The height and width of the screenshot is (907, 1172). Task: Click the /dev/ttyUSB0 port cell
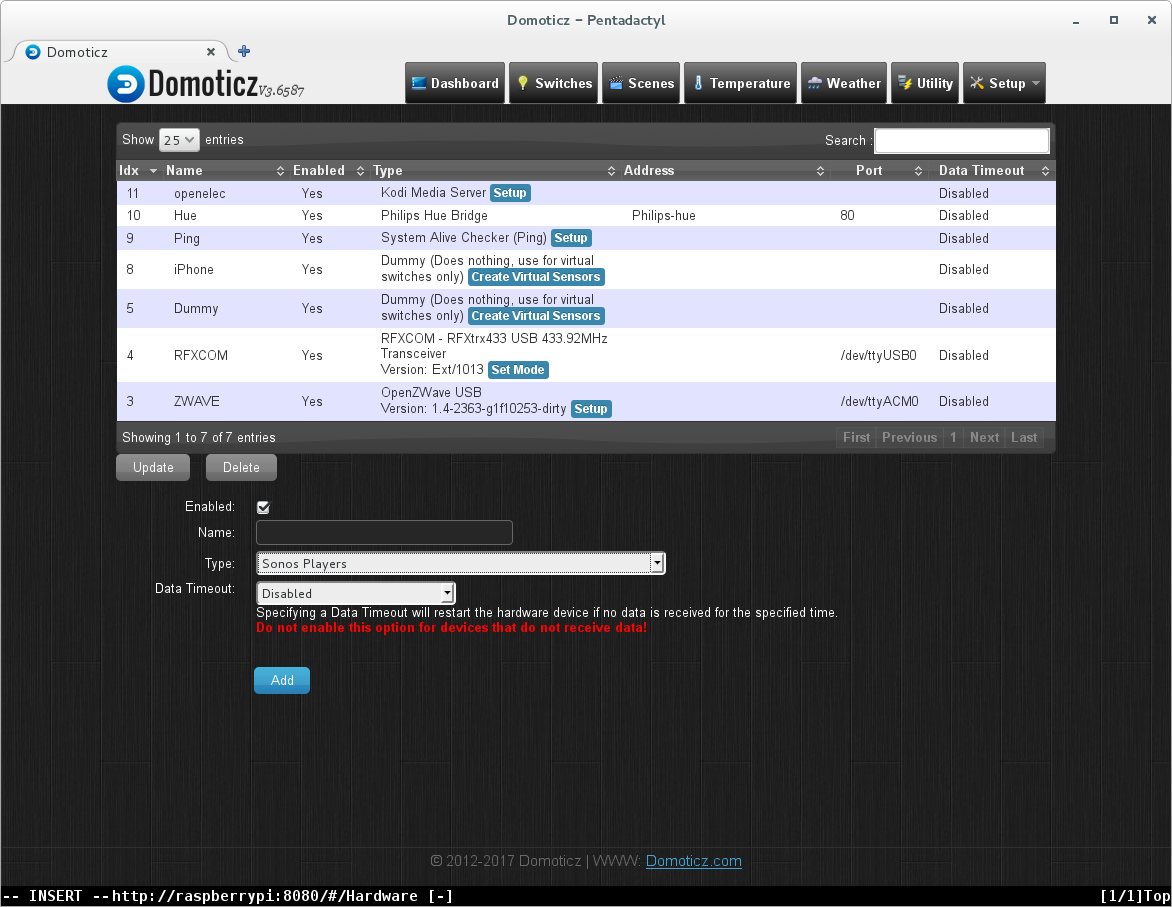click(x=878, y=355)
